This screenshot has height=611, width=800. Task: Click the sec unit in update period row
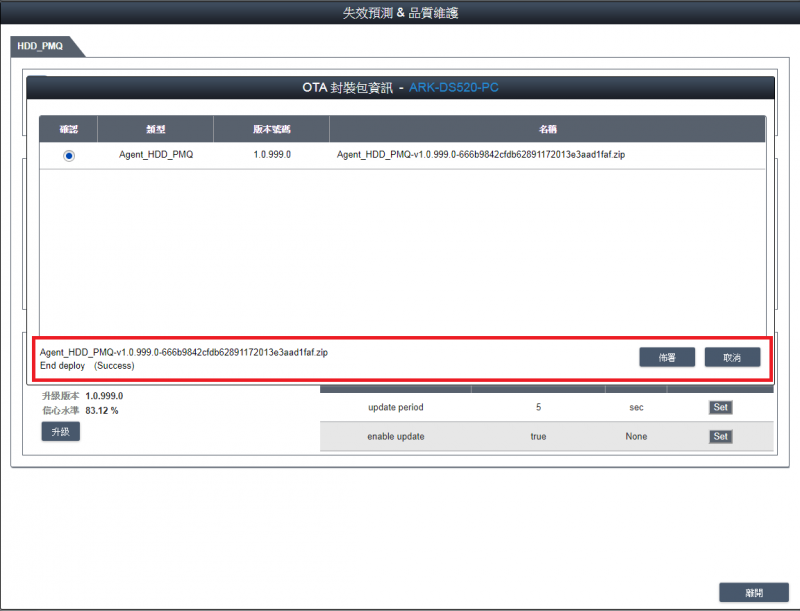pyautogui.click(x=636, y=407)
